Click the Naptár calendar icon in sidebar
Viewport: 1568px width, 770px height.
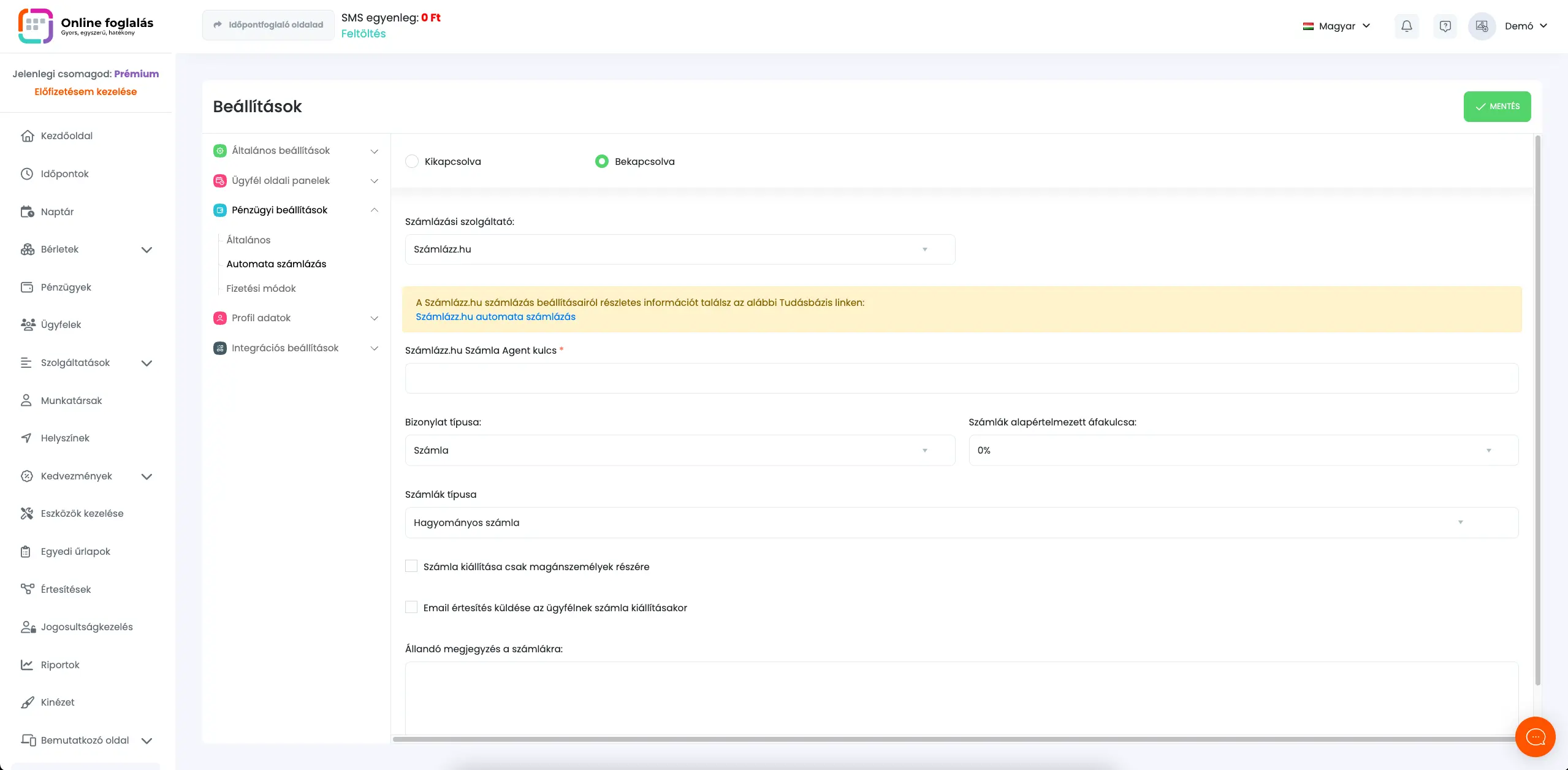pos(27,212)
